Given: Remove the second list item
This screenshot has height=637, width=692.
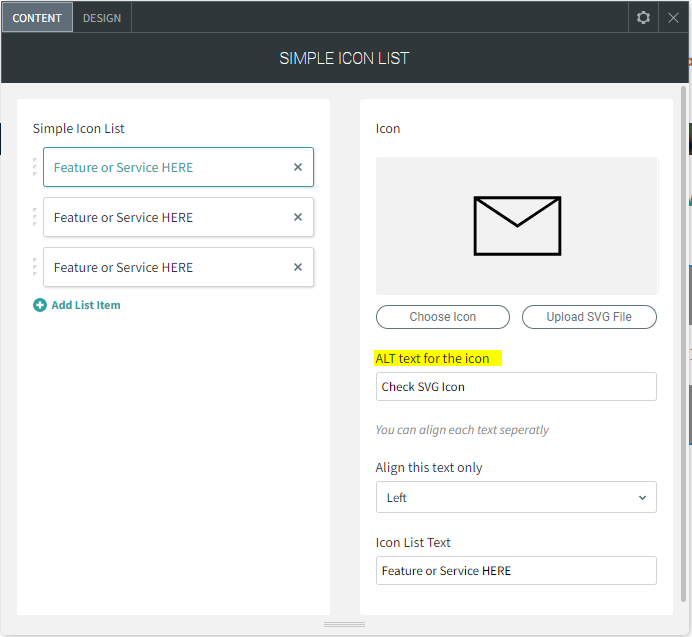Looking at the screenshot, I should coord(298,217).
